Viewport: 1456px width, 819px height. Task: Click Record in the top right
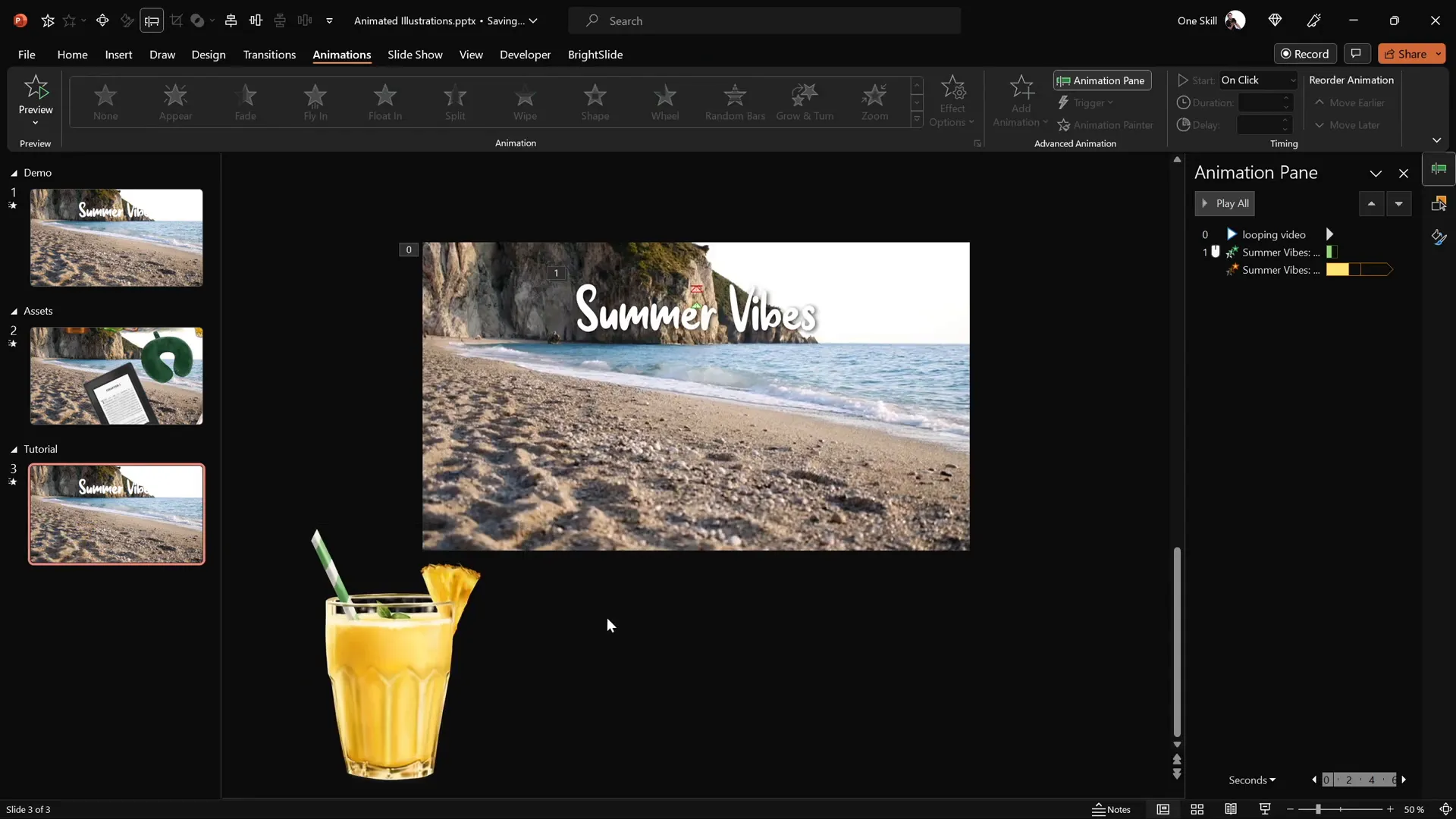1306,53
